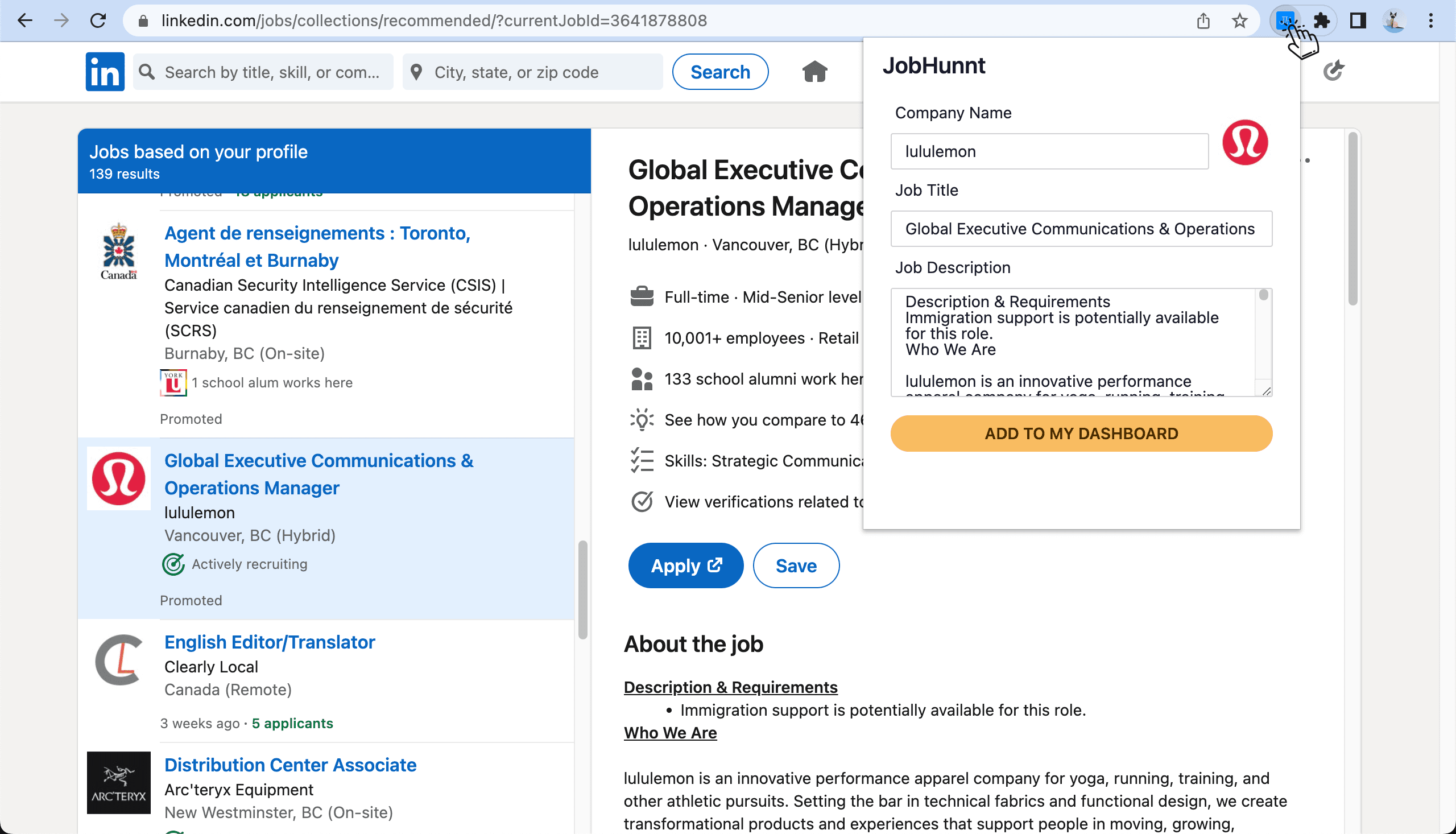
Task: Click the Arc'teryx company logo thumbnail
Action: tap(118, 785)
